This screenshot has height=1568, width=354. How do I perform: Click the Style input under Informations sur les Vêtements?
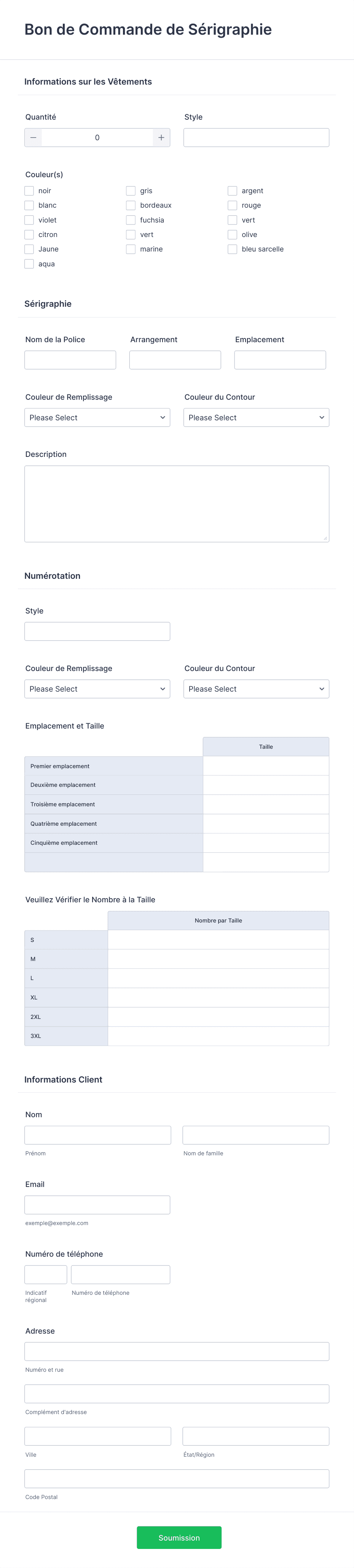[256, 137]
